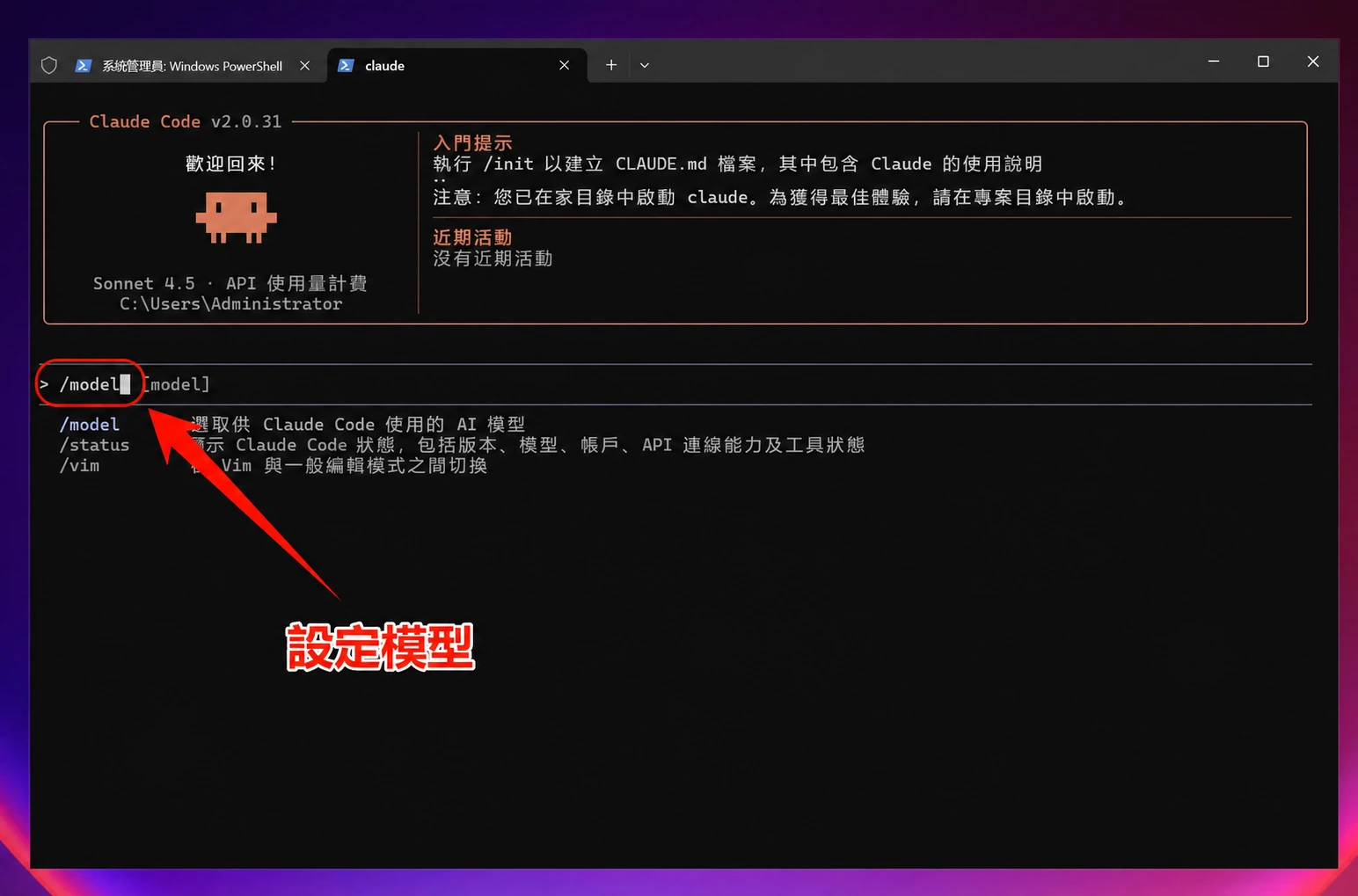Click the '入門提示' heading
This screenshot has height=896, width=1358.
(x=472, y=142)
